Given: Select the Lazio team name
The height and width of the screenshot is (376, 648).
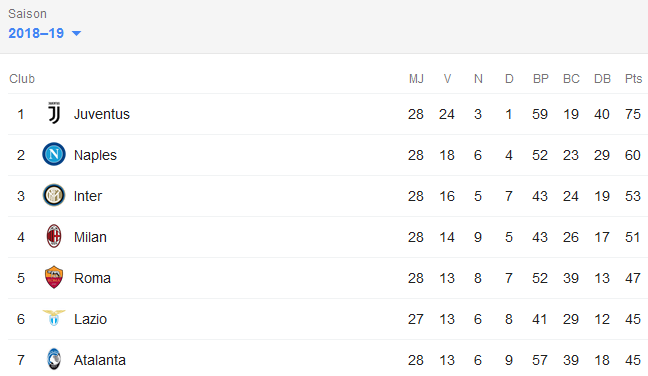Looking at the screenshot, I should 91,319.
